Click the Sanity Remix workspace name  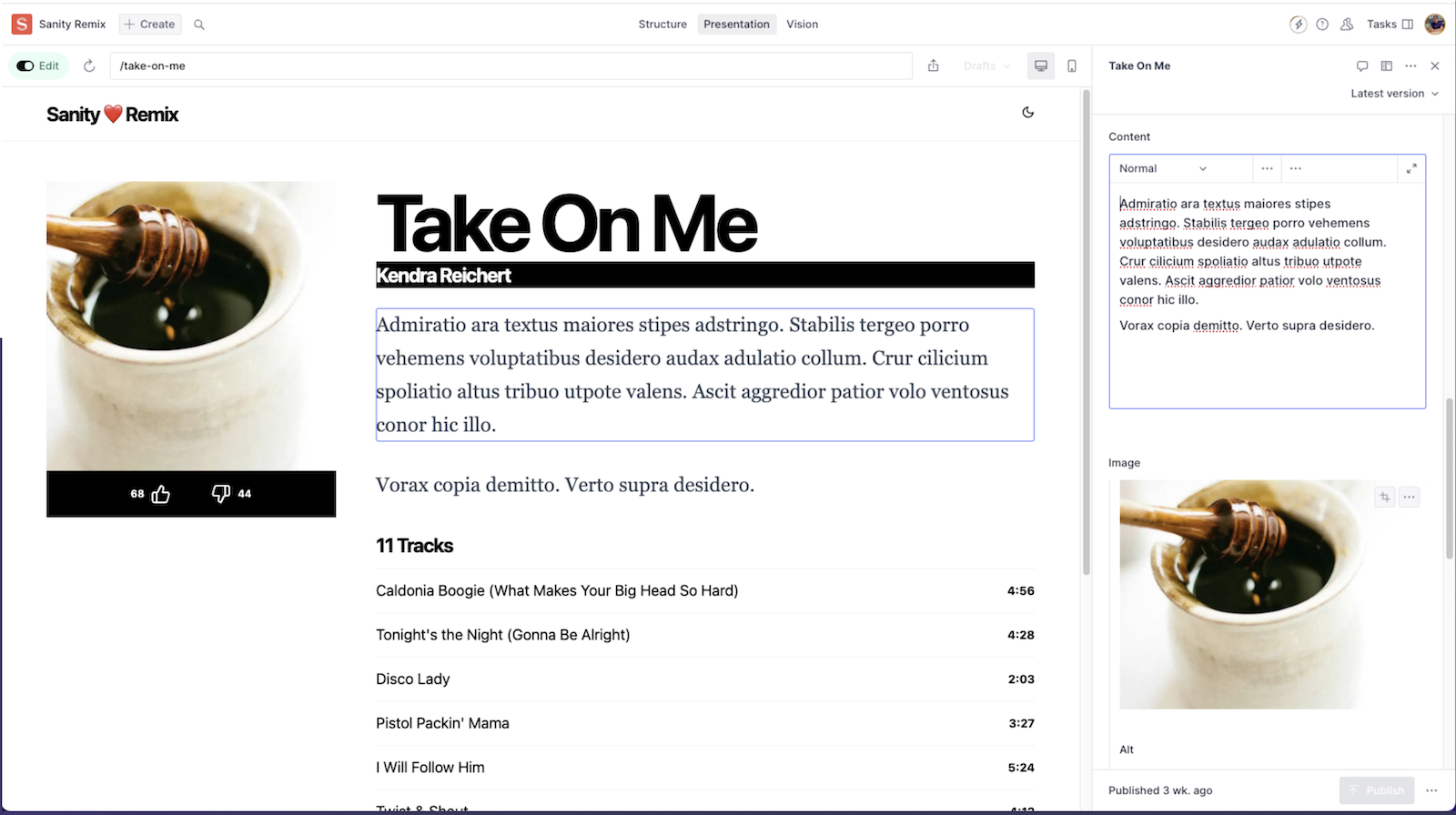click(x=73, y=25)
